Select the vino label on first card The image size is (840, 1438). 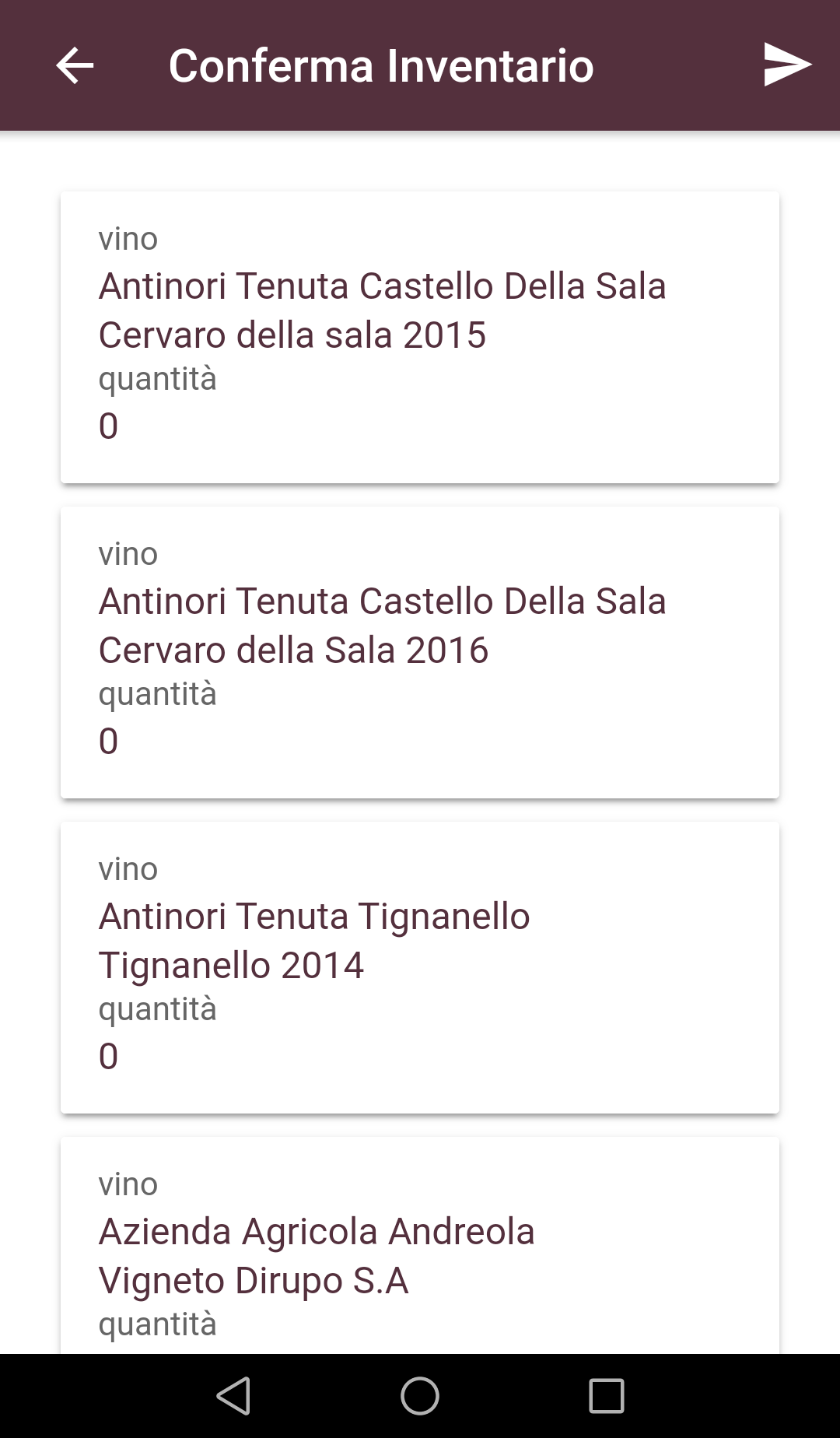pyautogui.click(x=128, y=239)
